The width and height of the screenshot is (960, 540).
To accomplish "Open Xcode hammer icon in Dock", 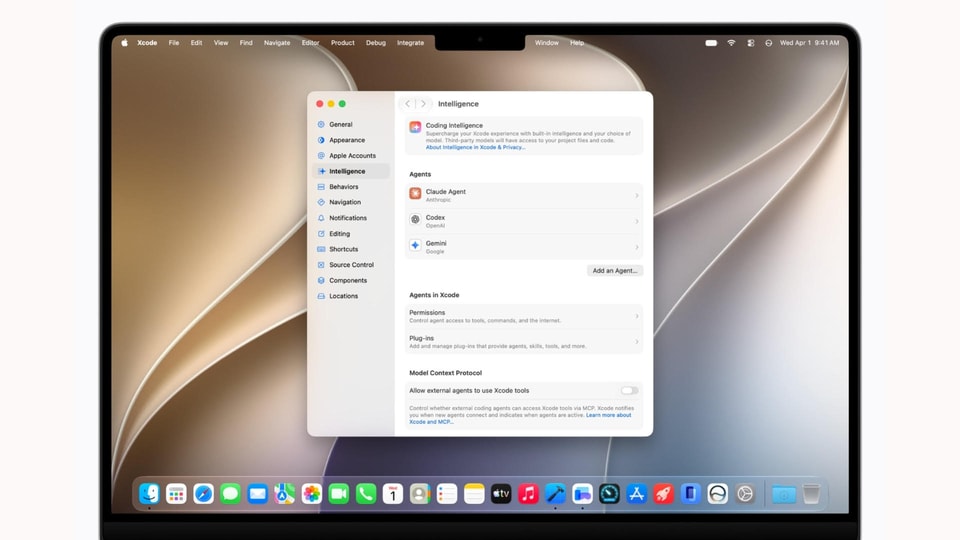I will 555,493.
